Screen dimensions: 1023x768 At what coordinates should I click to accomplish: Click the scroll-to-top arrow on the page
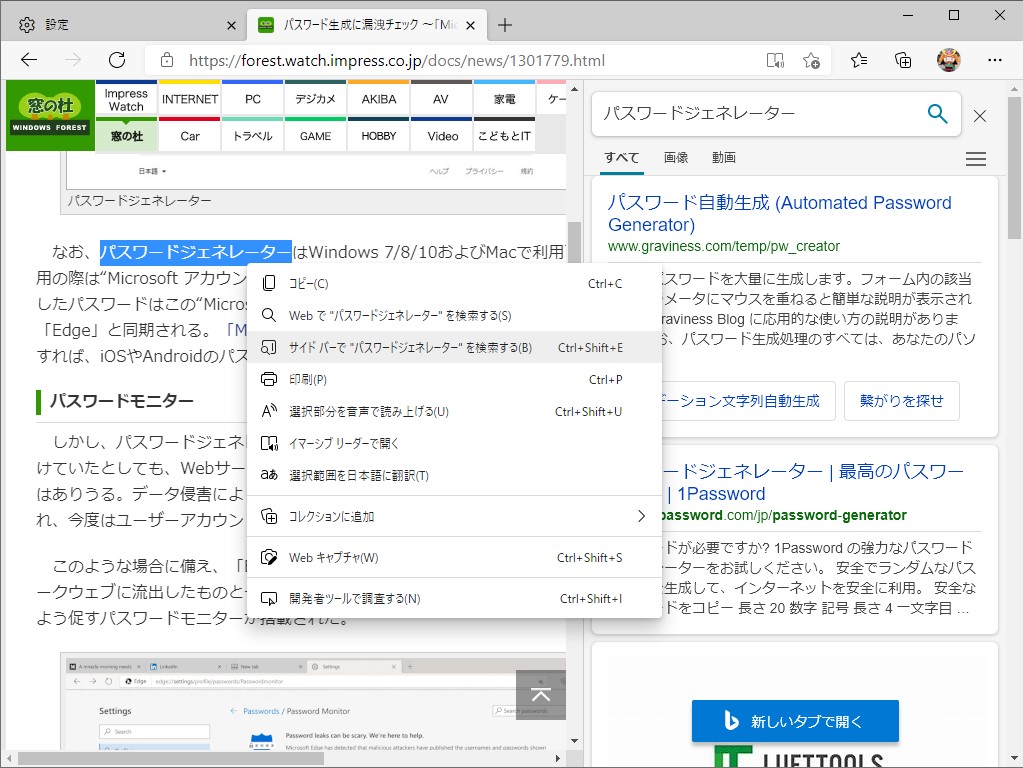541,693
